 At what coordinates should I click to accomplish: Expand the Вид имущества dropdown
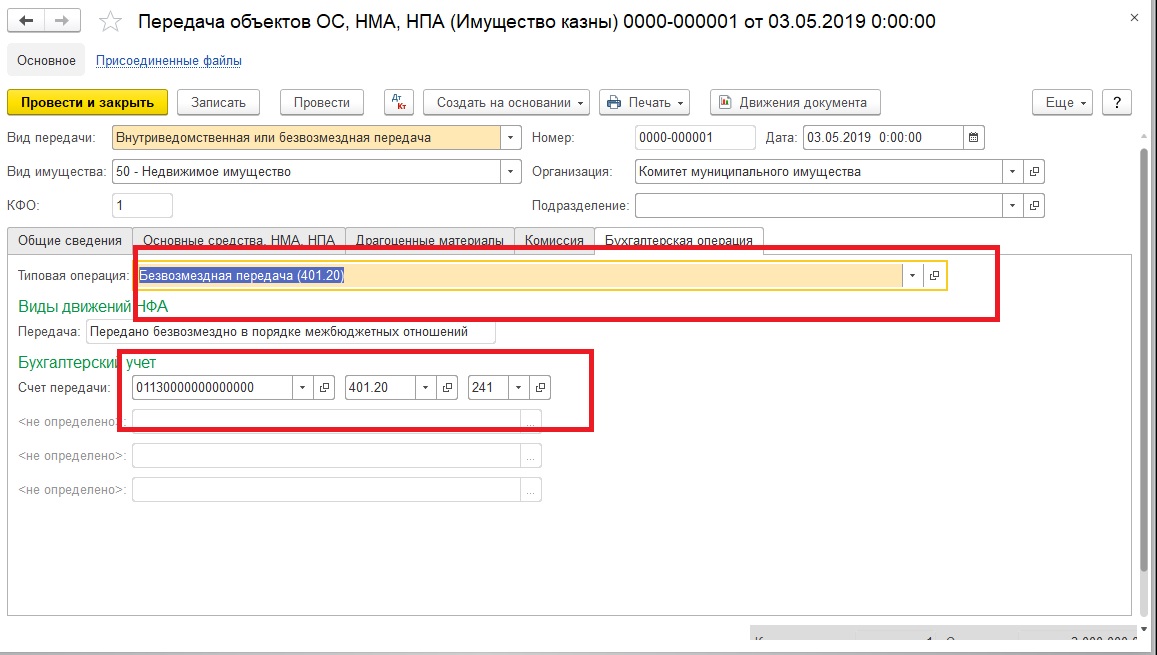tap(511, 171)
